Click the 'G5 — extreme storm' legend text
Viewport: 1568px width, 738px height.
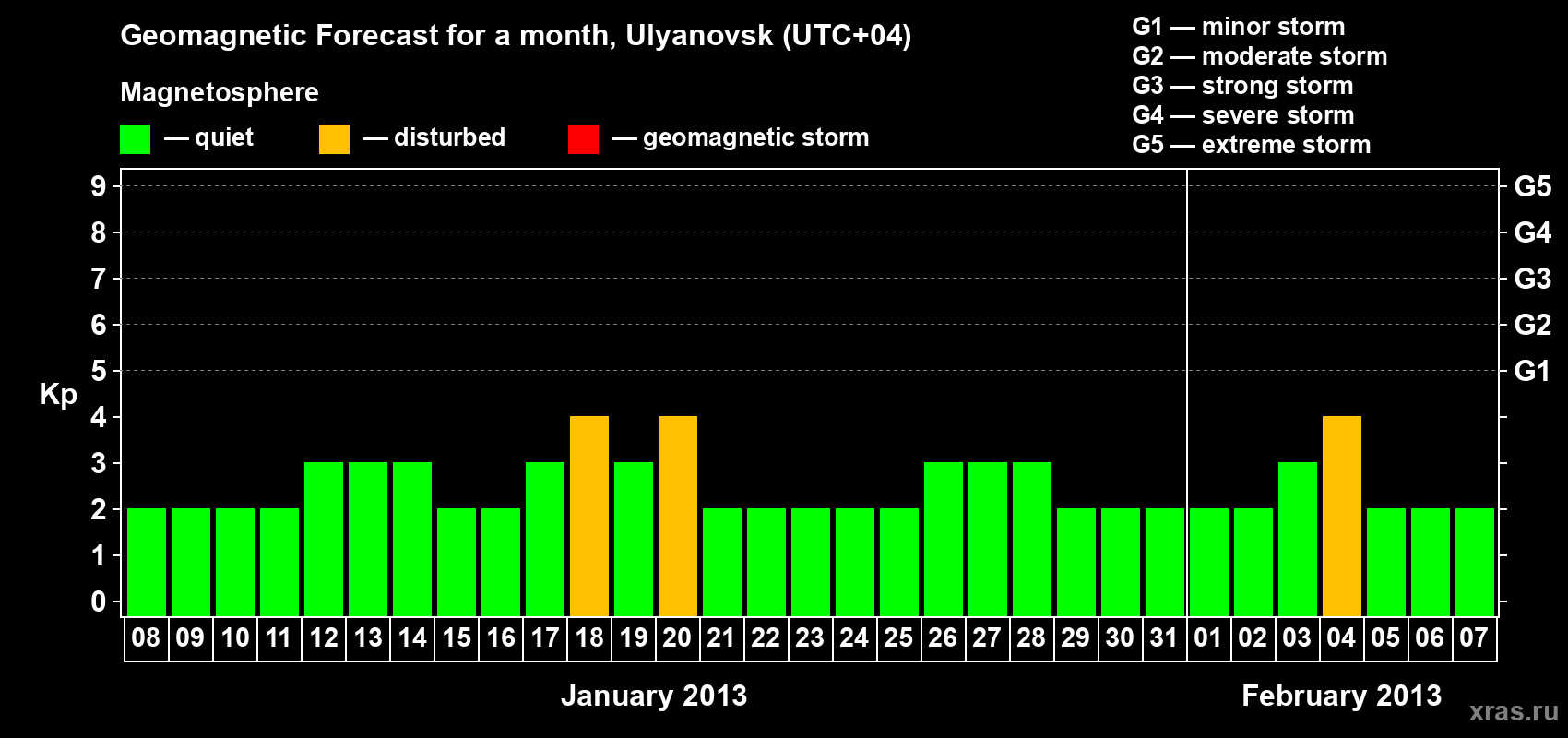1252,145
